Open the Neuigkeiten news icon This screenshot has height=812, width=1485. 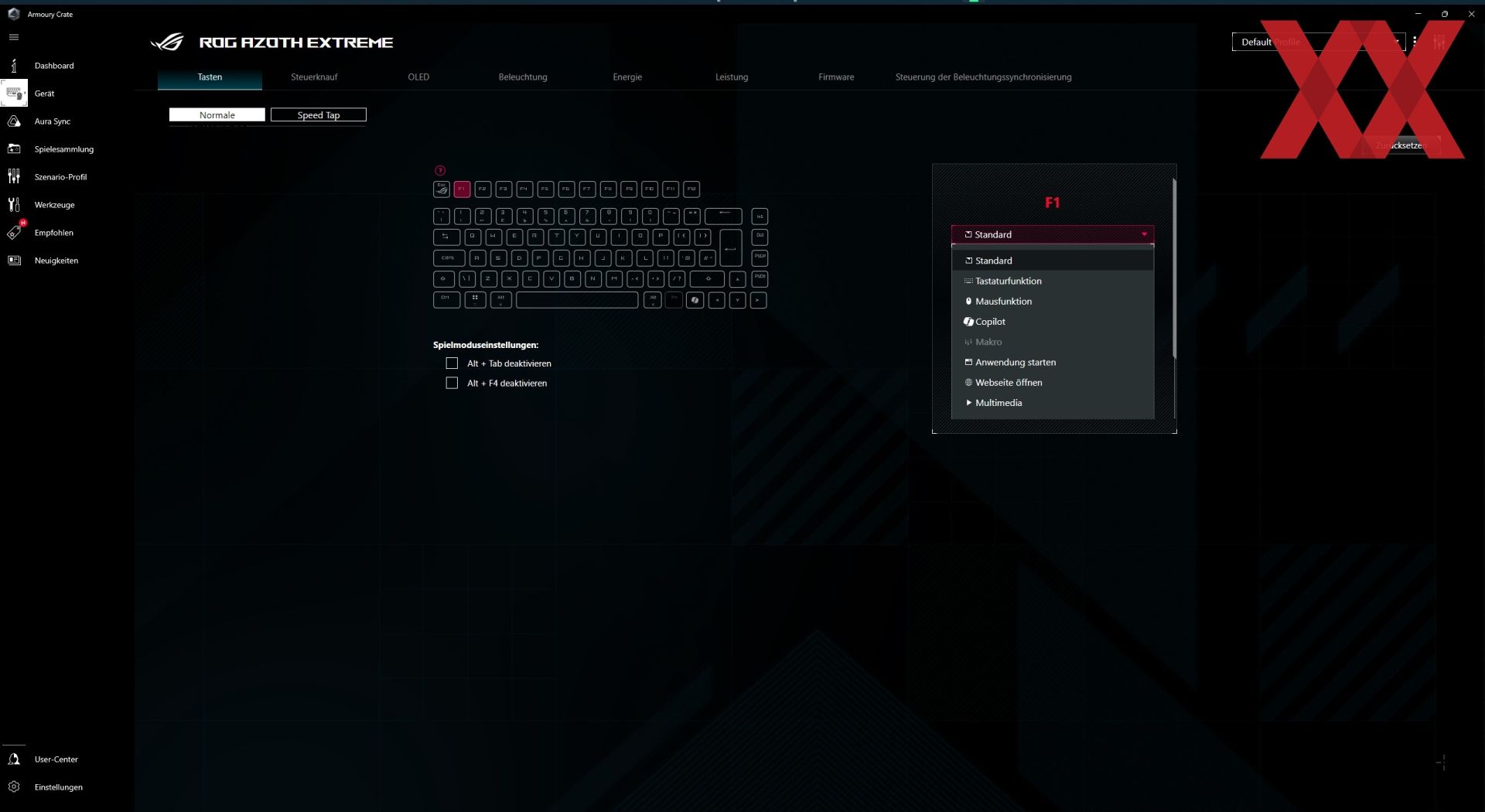[x=14, y=261]
